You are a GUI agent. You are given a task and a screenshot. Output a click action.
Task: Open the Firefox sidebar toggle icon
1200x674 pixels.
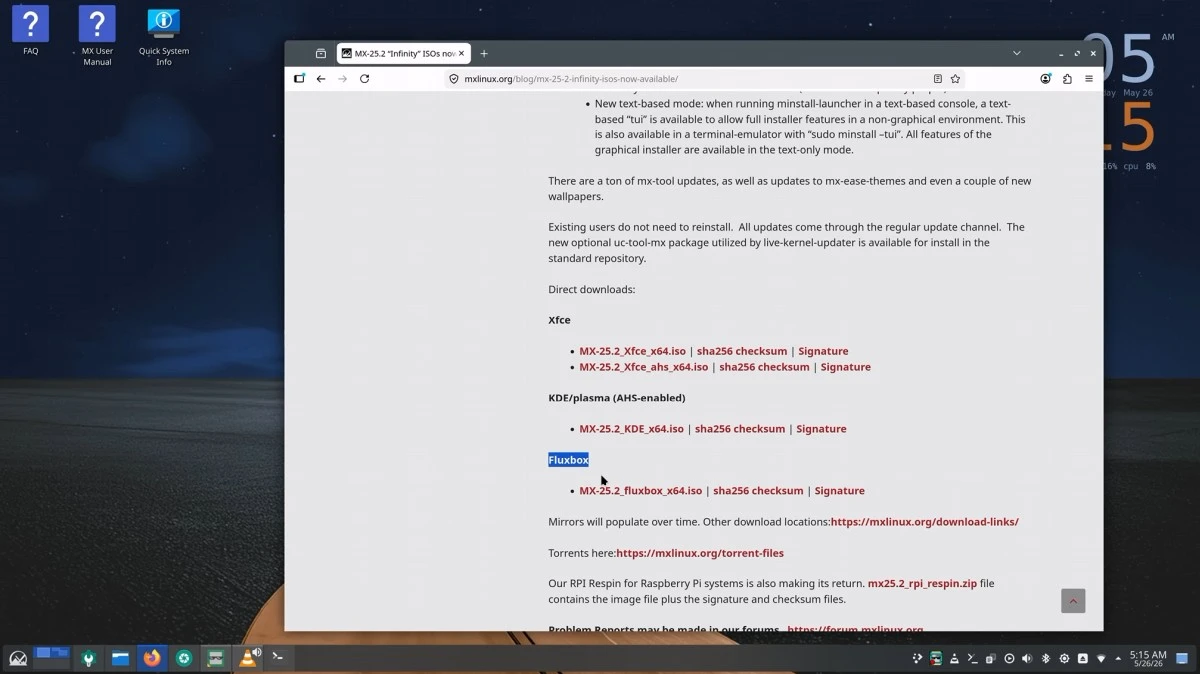coord(299,79)
